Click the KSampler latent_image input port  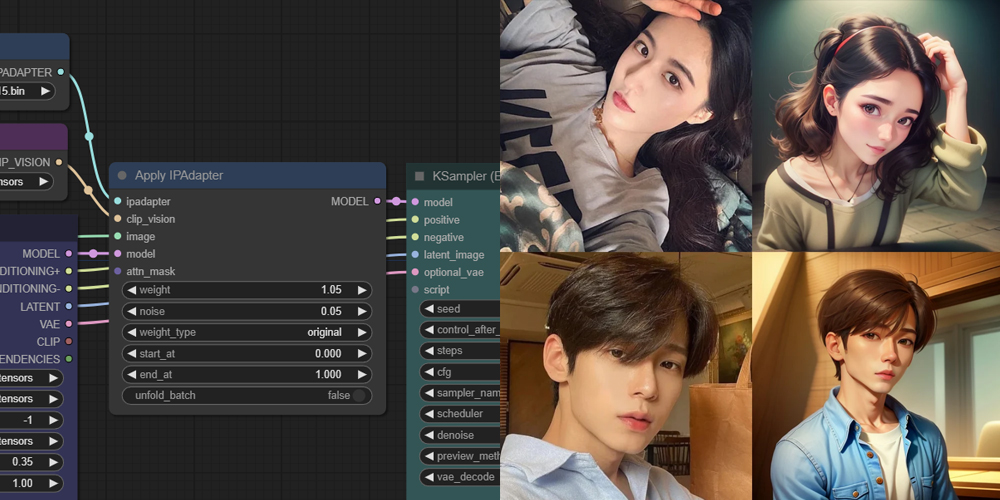point(415,254)
